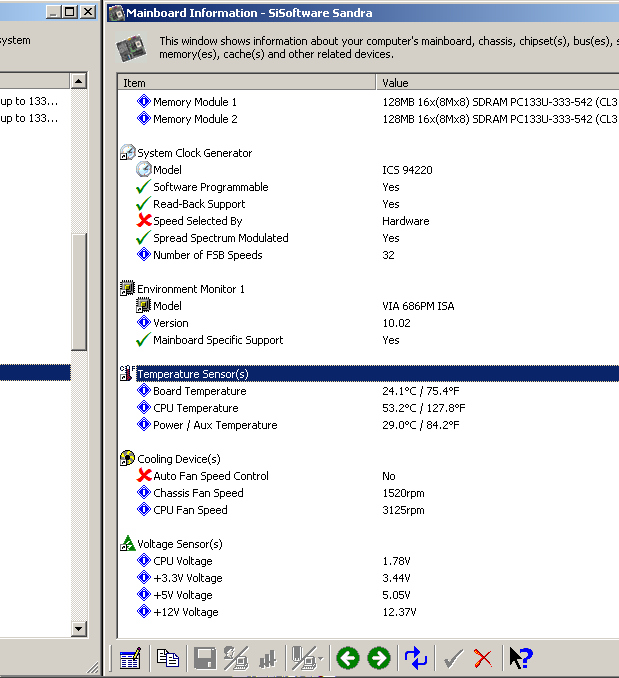619x678 pixels.
Task: Click the ICS 94220 model value
Action: (x=407, y=170)
